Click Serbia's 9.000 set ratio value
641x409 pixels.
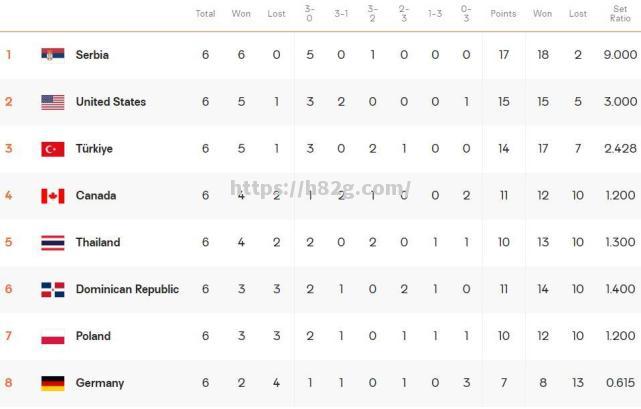pos(620,55)
